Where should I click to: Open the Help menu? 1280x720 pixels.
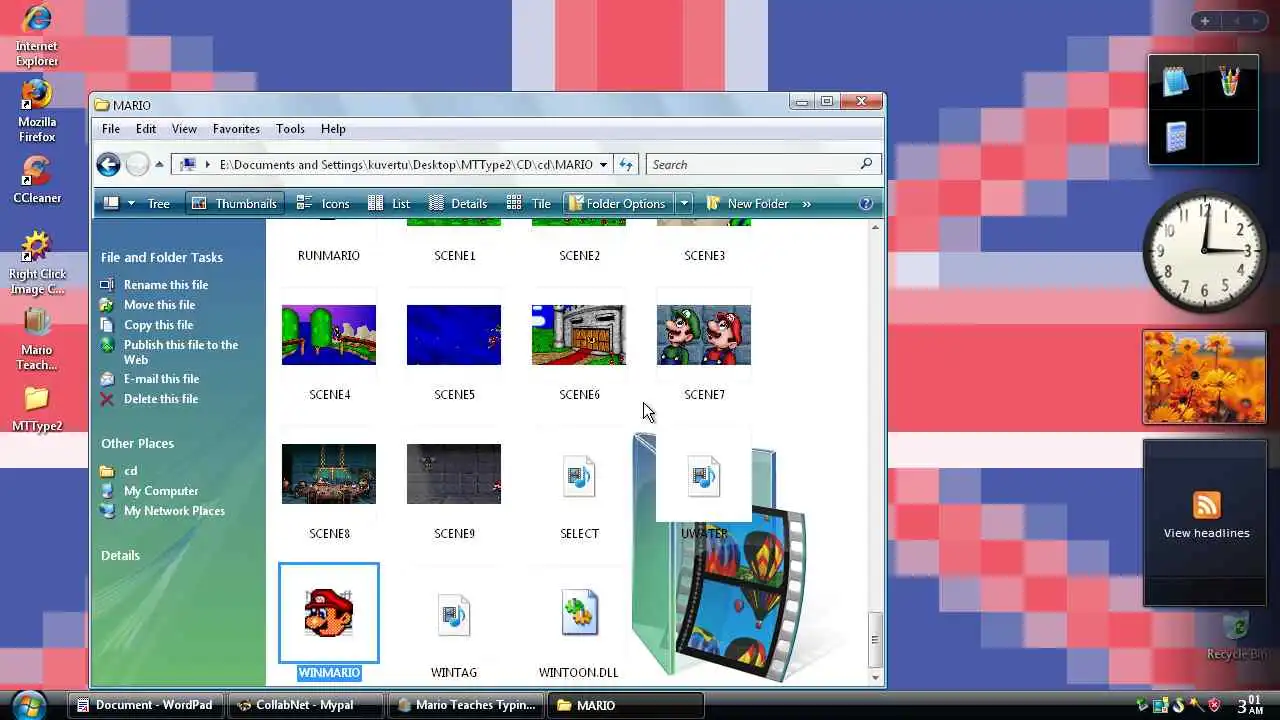click(x=333, y=129)
